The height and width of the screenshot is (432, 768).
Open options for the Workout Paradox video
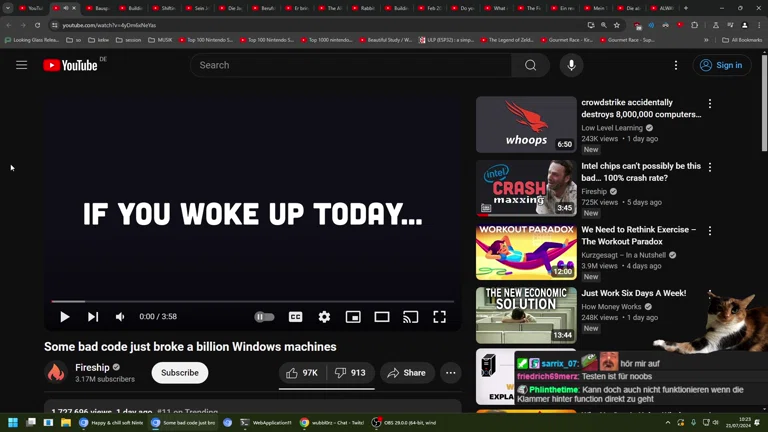click(710, 231)
